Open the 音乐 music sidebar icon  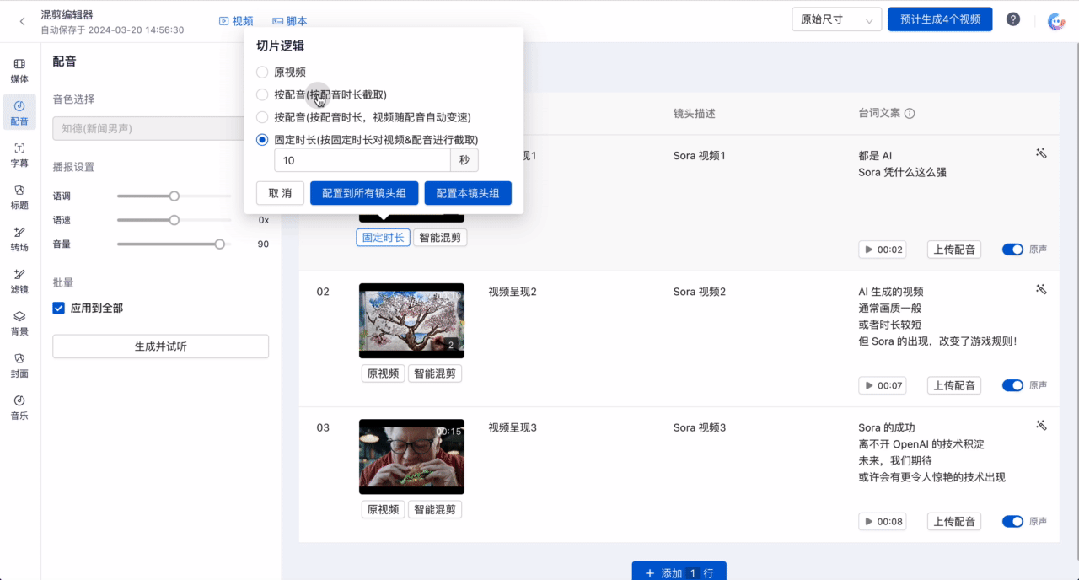(19, 407)
